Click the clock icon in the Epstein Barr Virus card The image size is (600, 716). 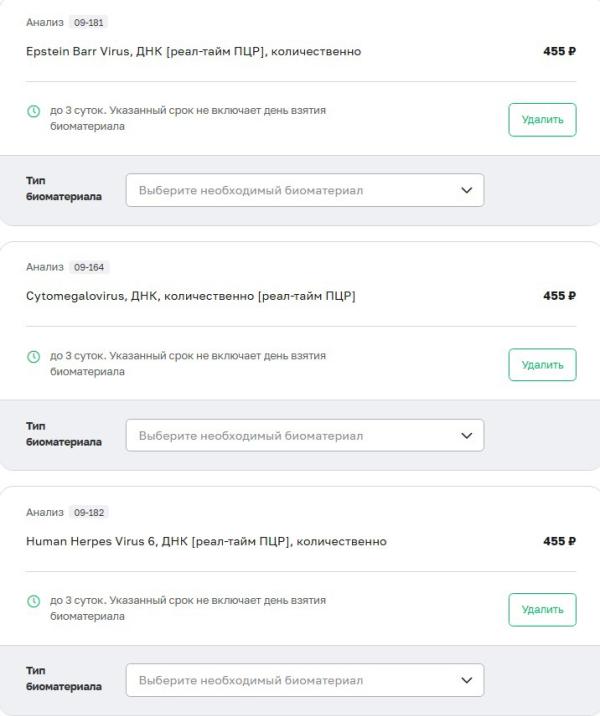(x=34, y=111)
